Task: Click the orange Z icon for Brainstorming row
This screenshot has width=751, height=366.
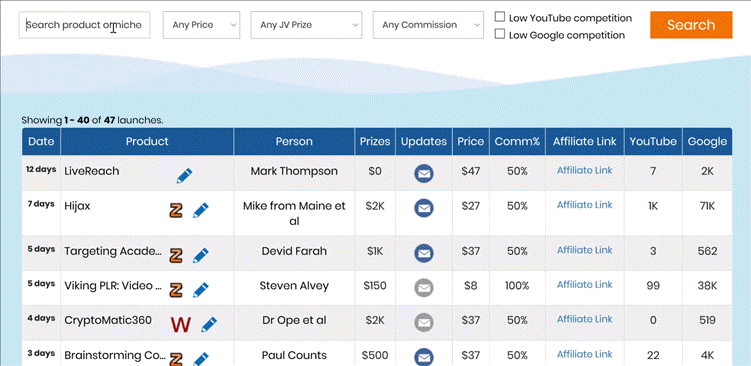Action: coord(176,359)
